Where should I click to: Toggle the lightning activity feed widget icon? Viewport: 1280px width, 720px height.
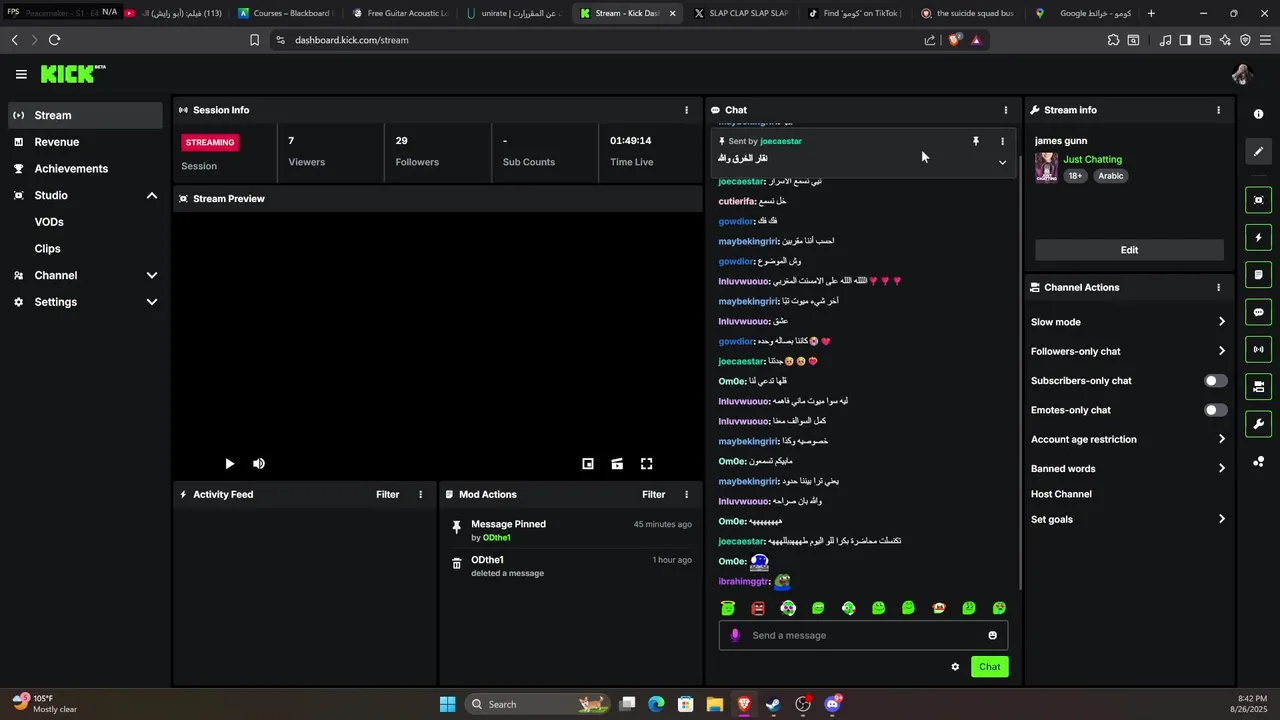pos(1259,238)
